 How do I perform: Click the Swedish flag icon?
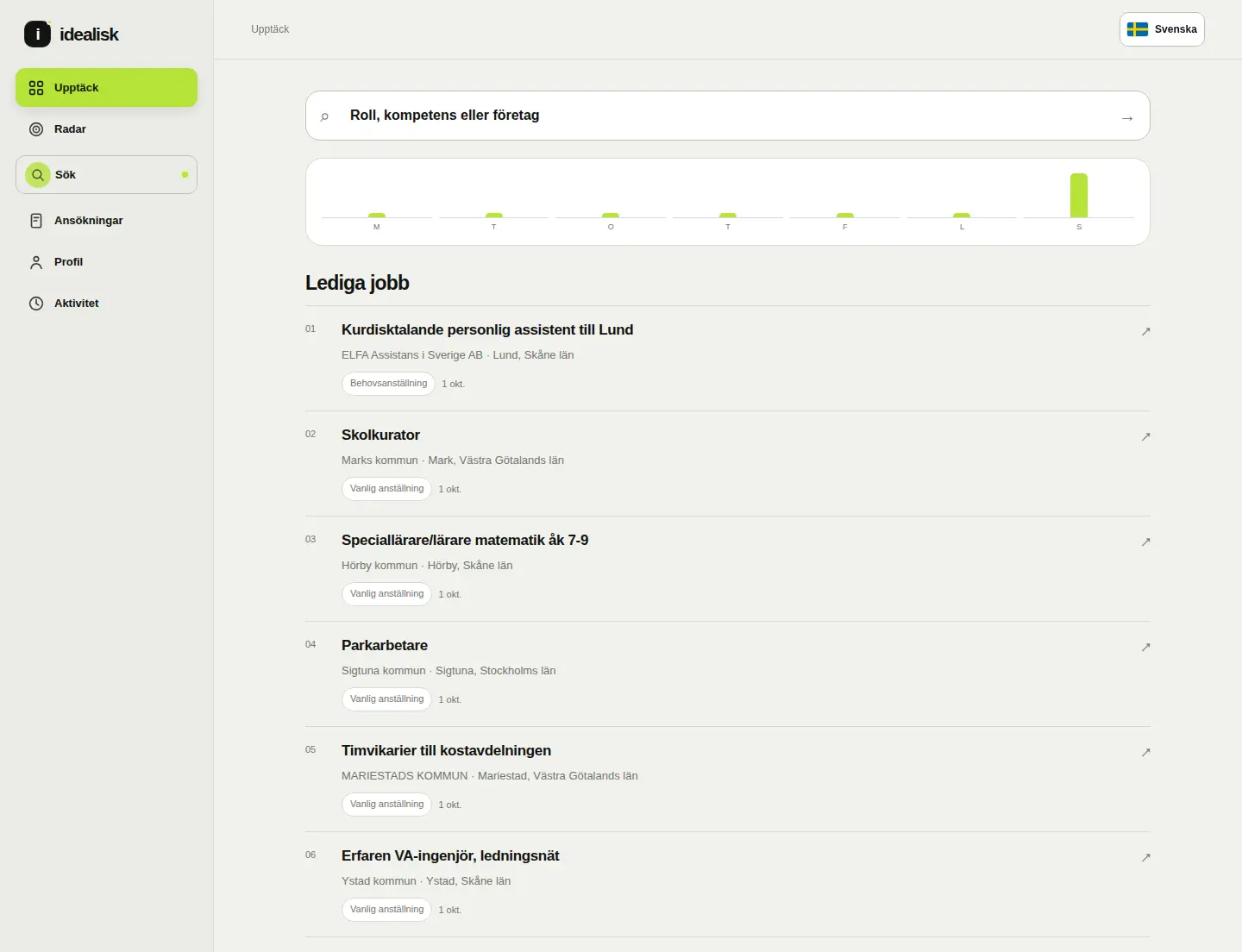(x=1138, y=29)
